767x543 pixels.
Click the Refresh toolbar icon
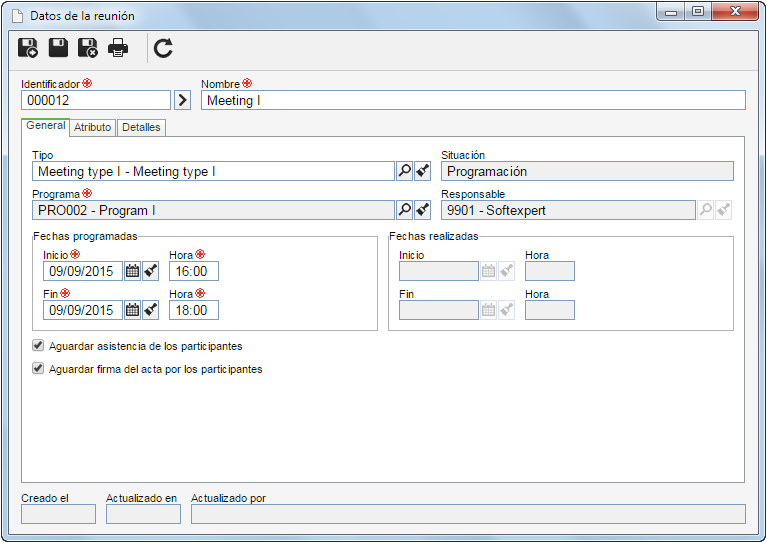click(163, 48)
